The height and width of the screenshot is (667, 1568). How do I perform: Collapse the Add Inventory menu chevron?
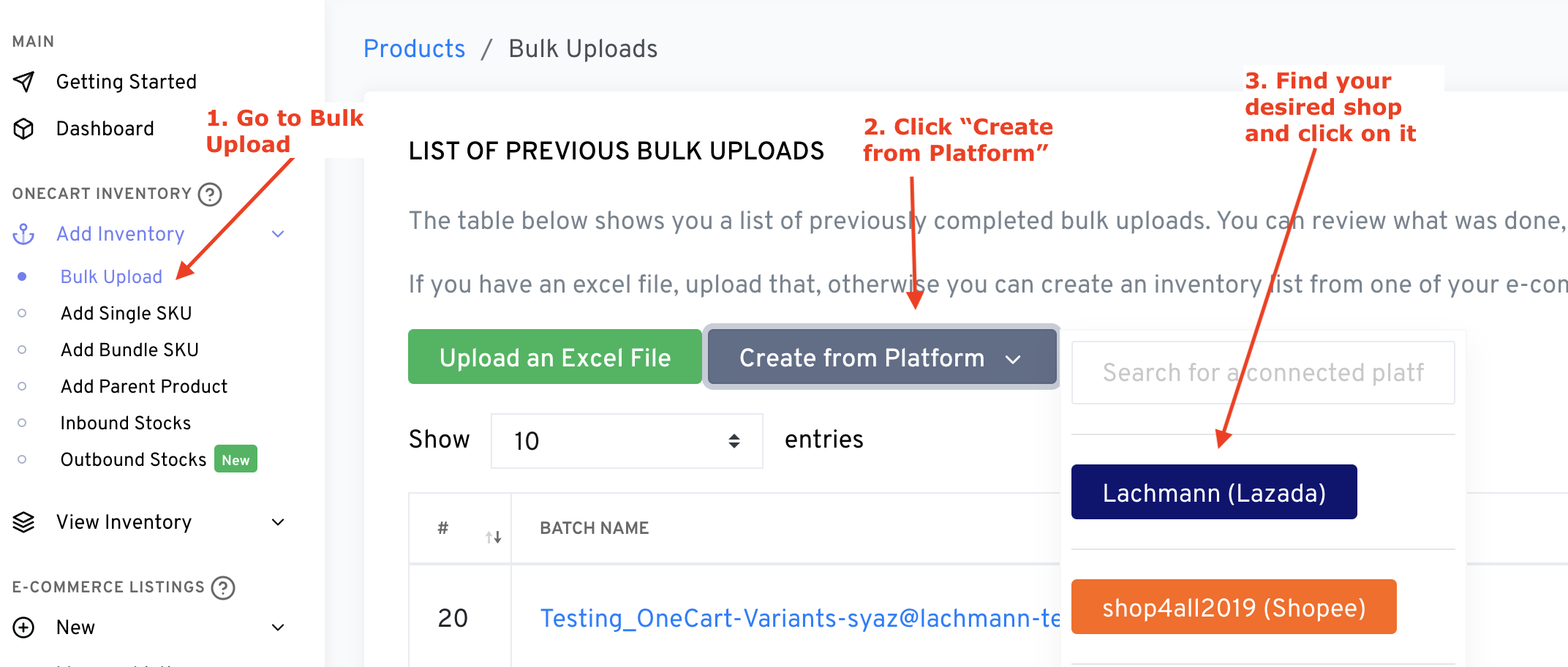(278, 234)
